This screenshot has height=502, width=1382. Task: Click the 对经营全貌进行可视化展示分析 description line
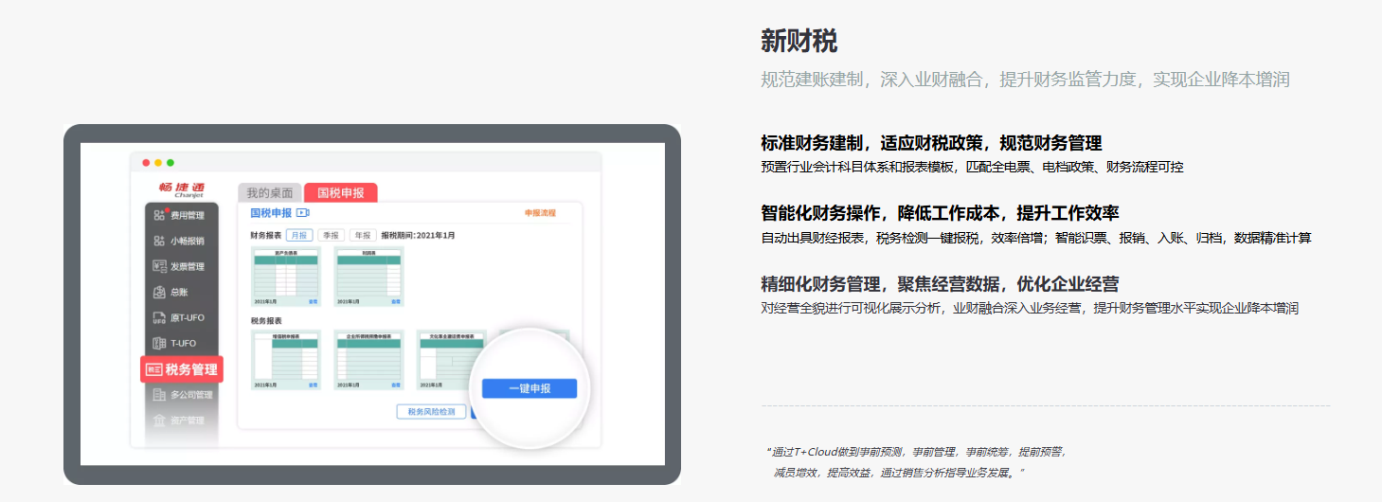click(1029, 308)
